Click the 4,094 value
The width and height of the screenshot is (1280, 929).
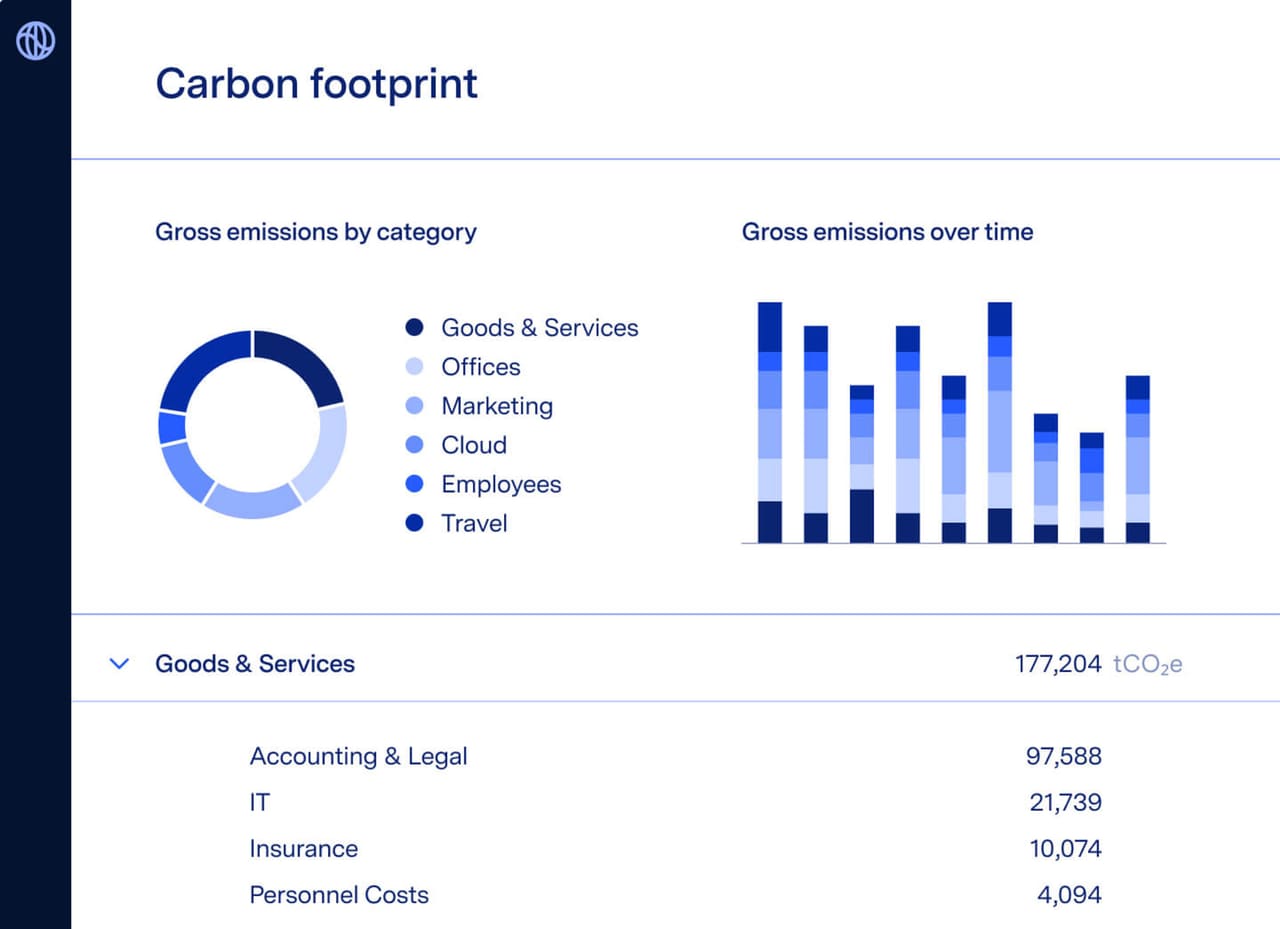click(x=1070, y=894)
